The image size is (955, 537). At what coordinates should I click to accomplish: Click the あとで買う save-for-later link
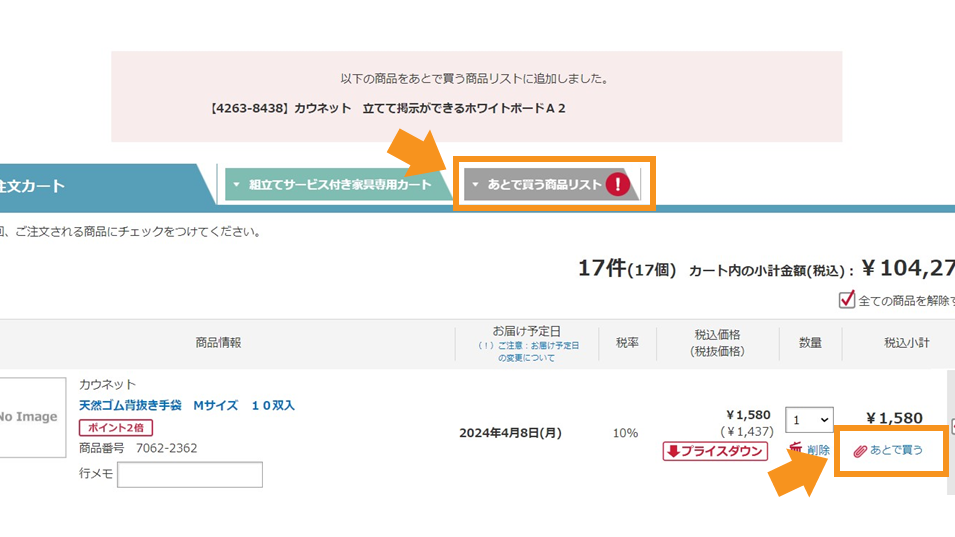click(896, 451)
